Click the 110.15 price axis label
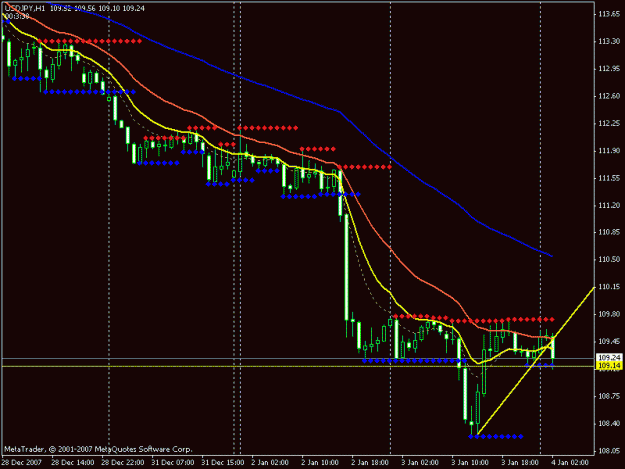 pos(609,287)
